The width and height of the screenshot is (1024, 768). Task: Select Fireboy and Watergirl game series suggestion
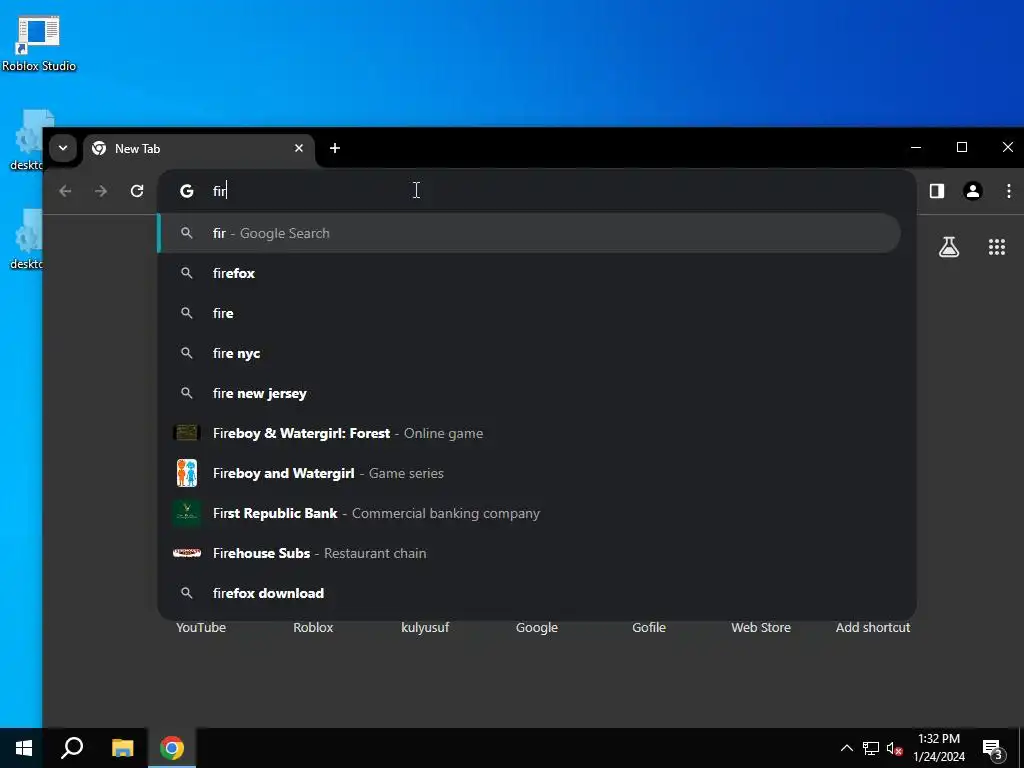530,473
